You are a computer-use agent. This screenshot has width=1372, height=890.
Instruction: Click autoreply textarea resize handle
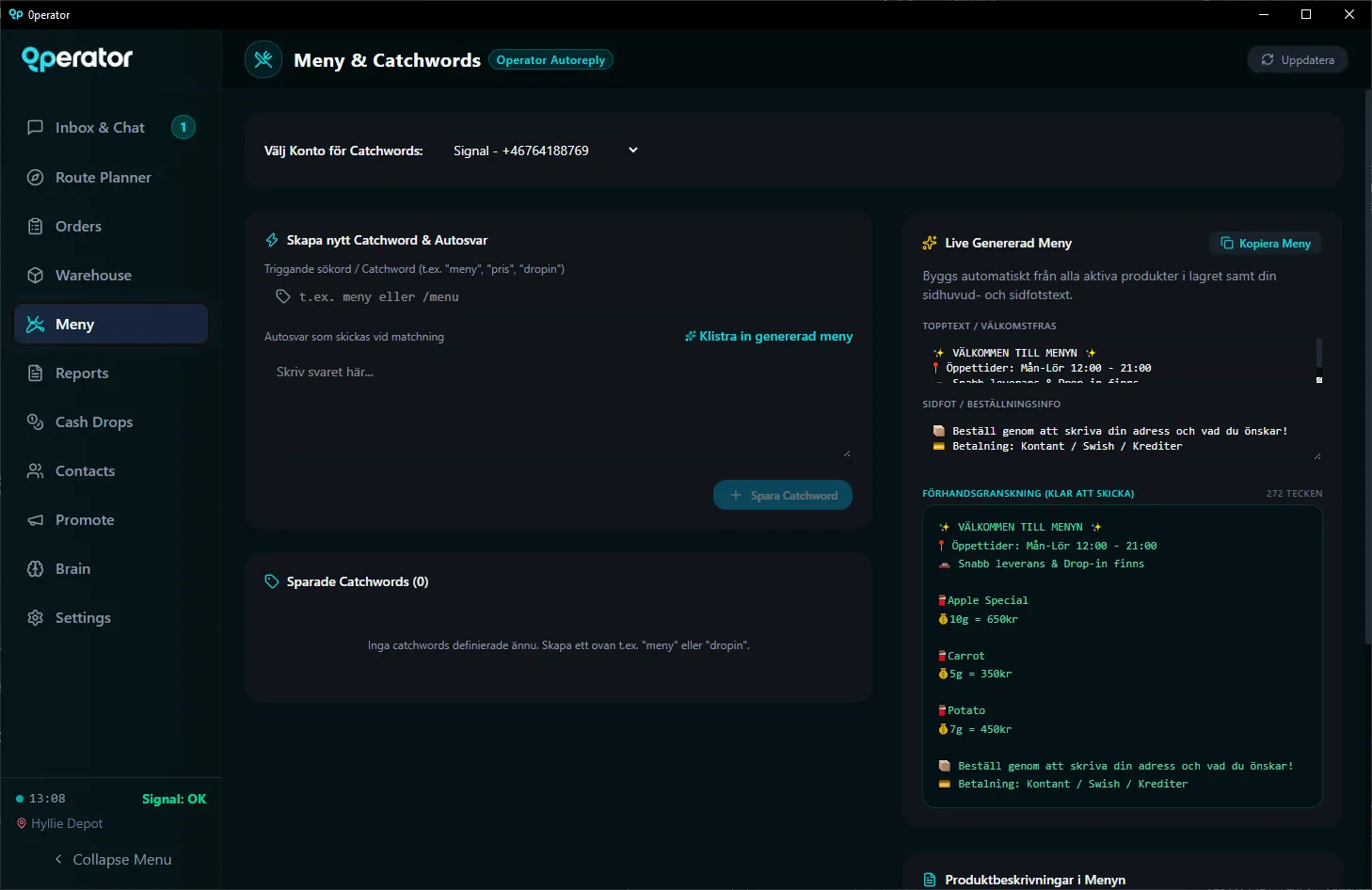pos(847,453)
